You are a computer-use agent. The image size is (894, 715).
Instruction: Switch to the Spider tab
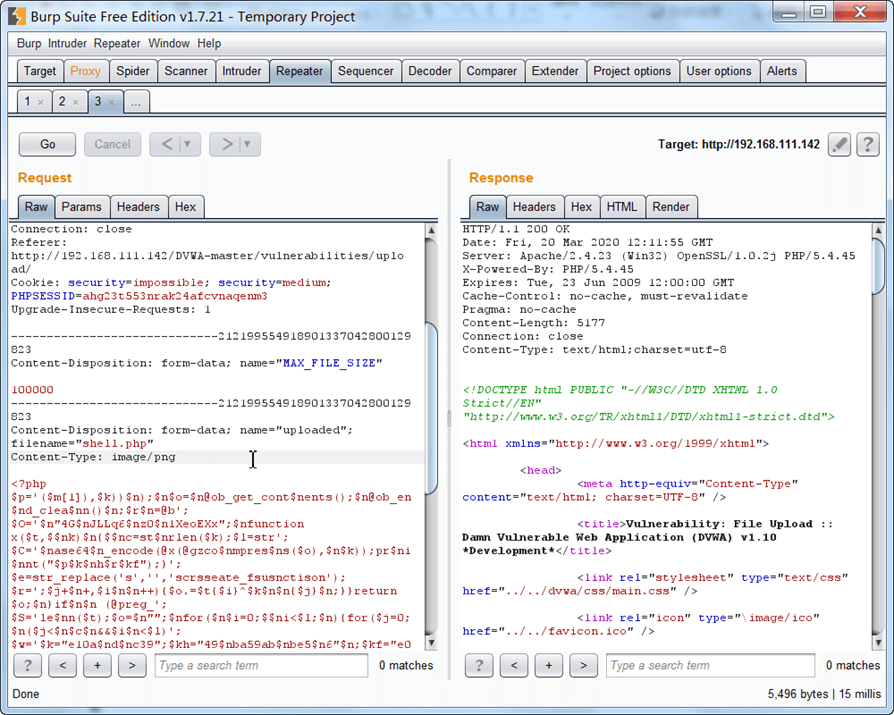click(133, 71)
